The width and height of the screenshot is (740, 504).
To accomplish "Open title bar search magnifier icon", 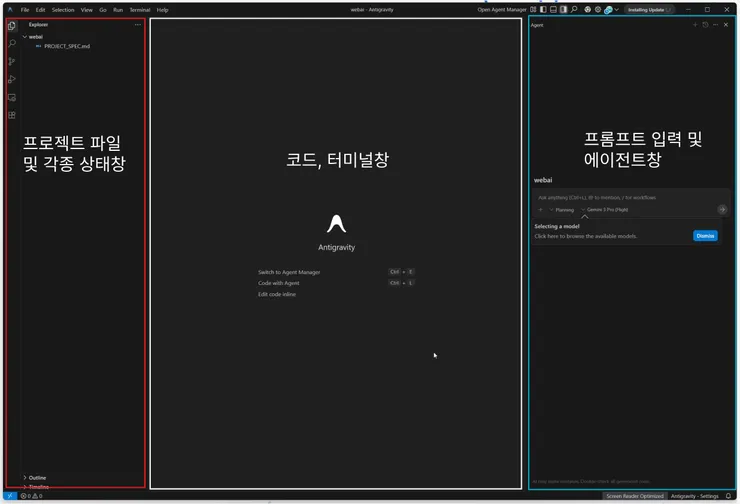I will click(x=574, y=9).
